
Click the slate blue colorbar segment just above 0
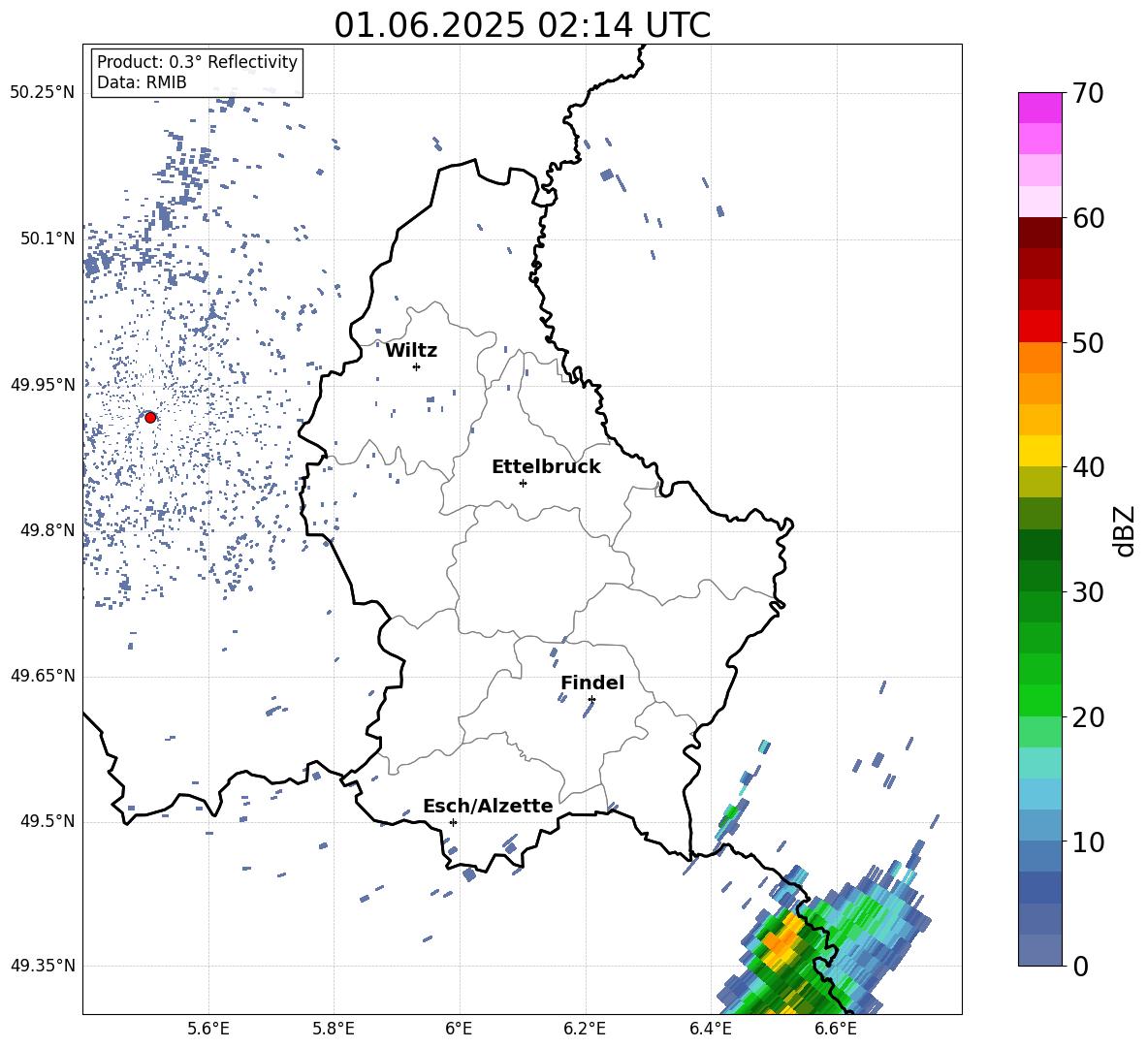click(x=1039, y=950)
